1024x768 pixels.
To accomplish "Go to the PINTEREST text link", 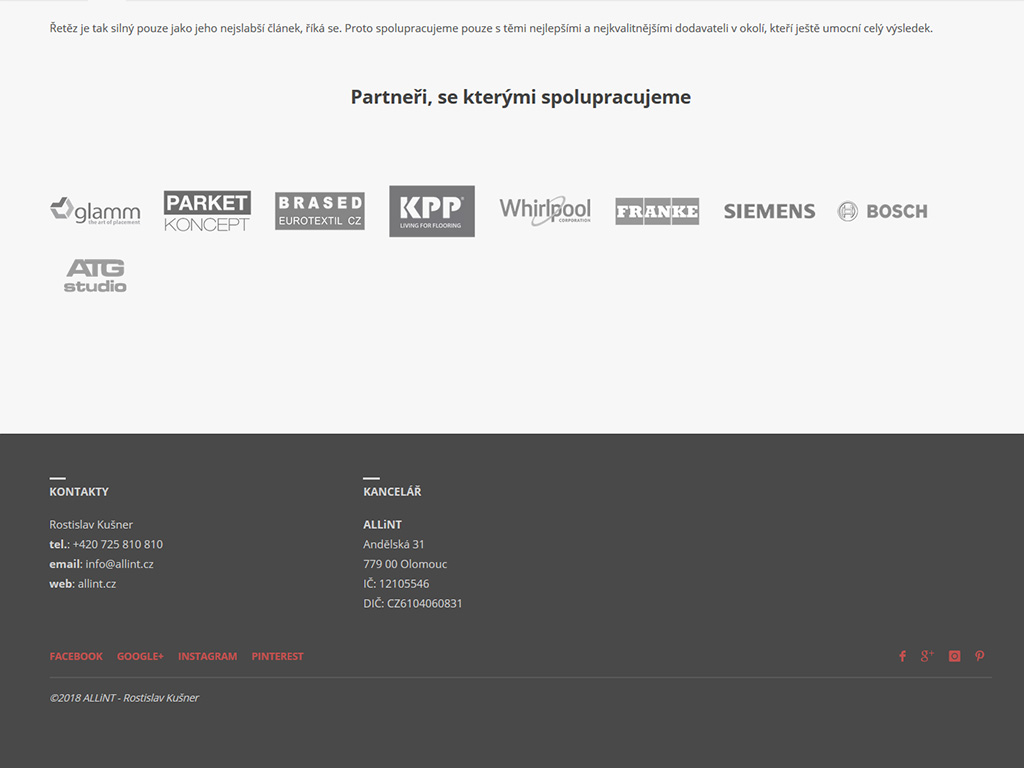I will click(278, 656).
